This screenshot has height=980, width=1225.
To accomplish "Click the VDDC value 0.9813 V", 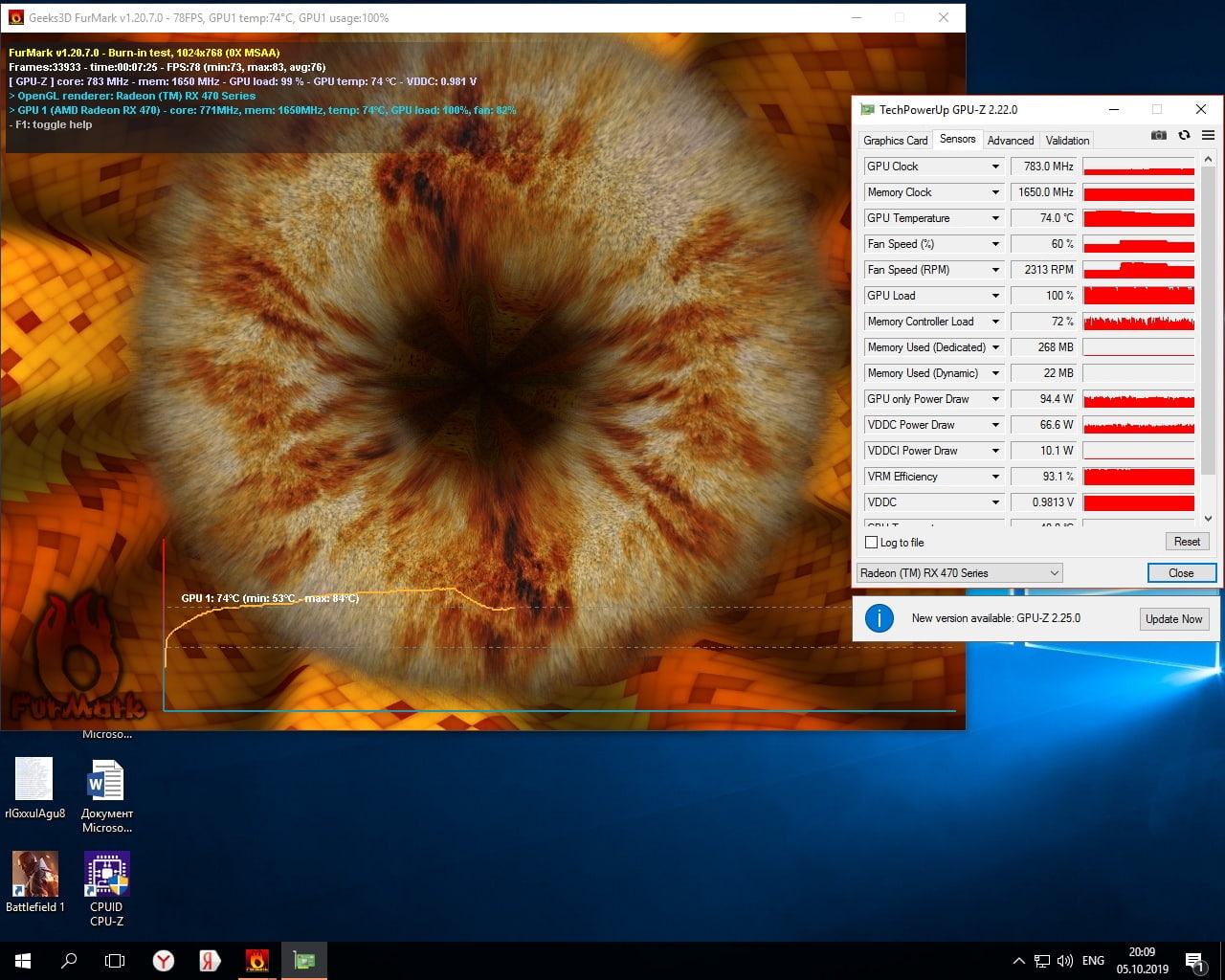I will tap(1044, 502).
